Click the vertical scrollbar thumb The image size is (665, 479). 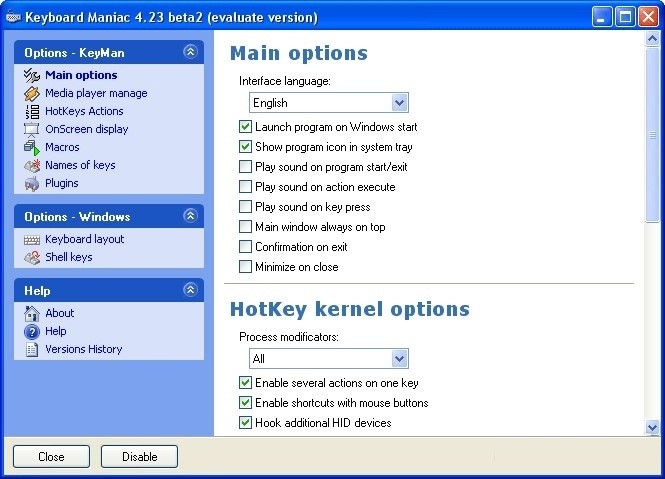pyautogui.click(x=652, y=135)
